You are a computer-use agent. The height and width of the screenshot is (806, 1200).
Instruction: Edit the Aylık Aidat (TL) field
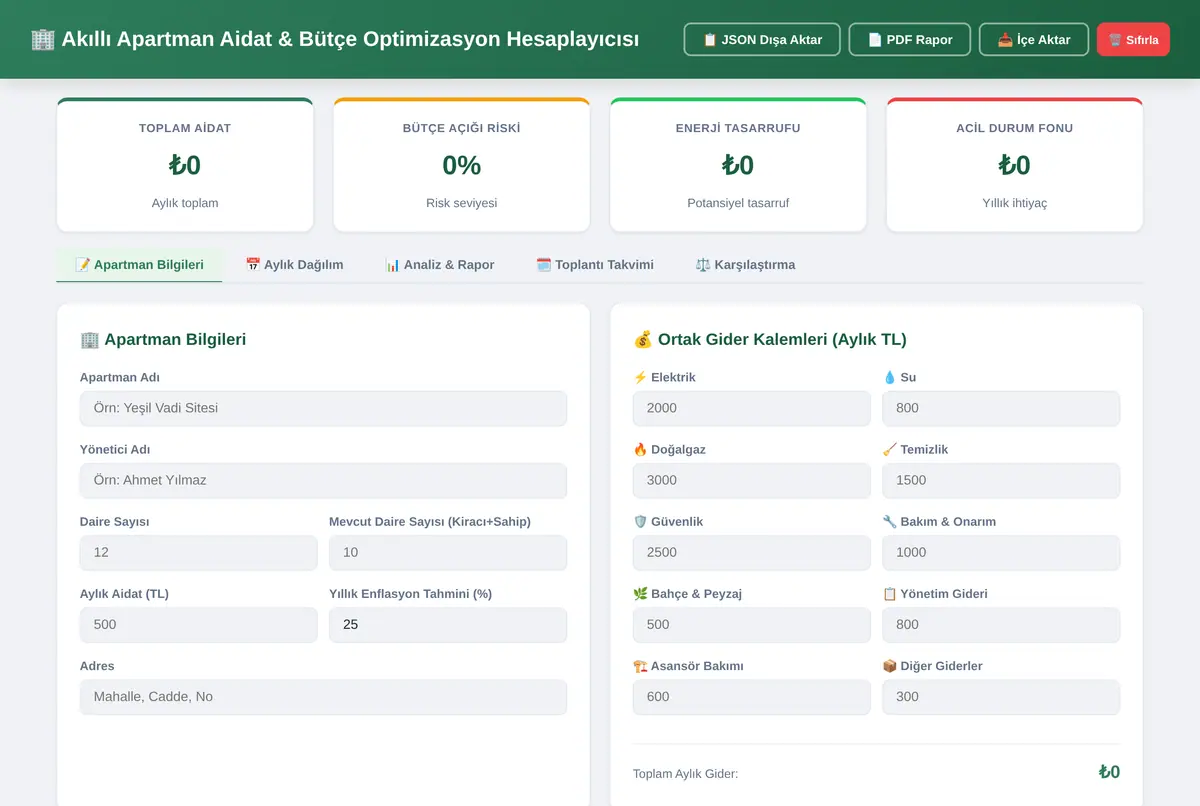pyautogui.click(x=198, y=624)
